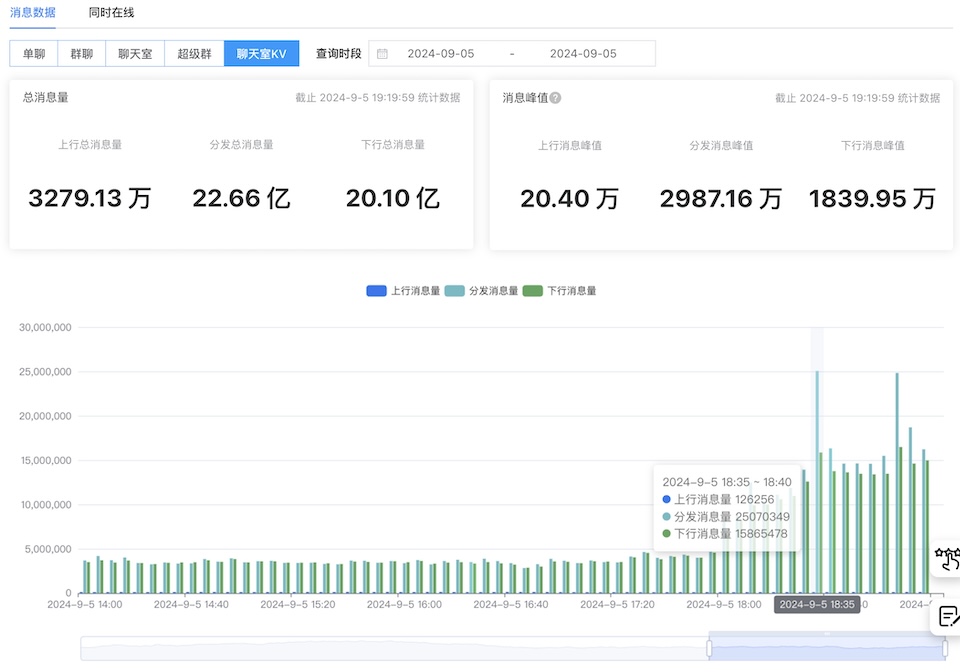The width and height of the screenshot is (960, 672).
Task: Open the end date field in range picker
Action: coord(583,54)
